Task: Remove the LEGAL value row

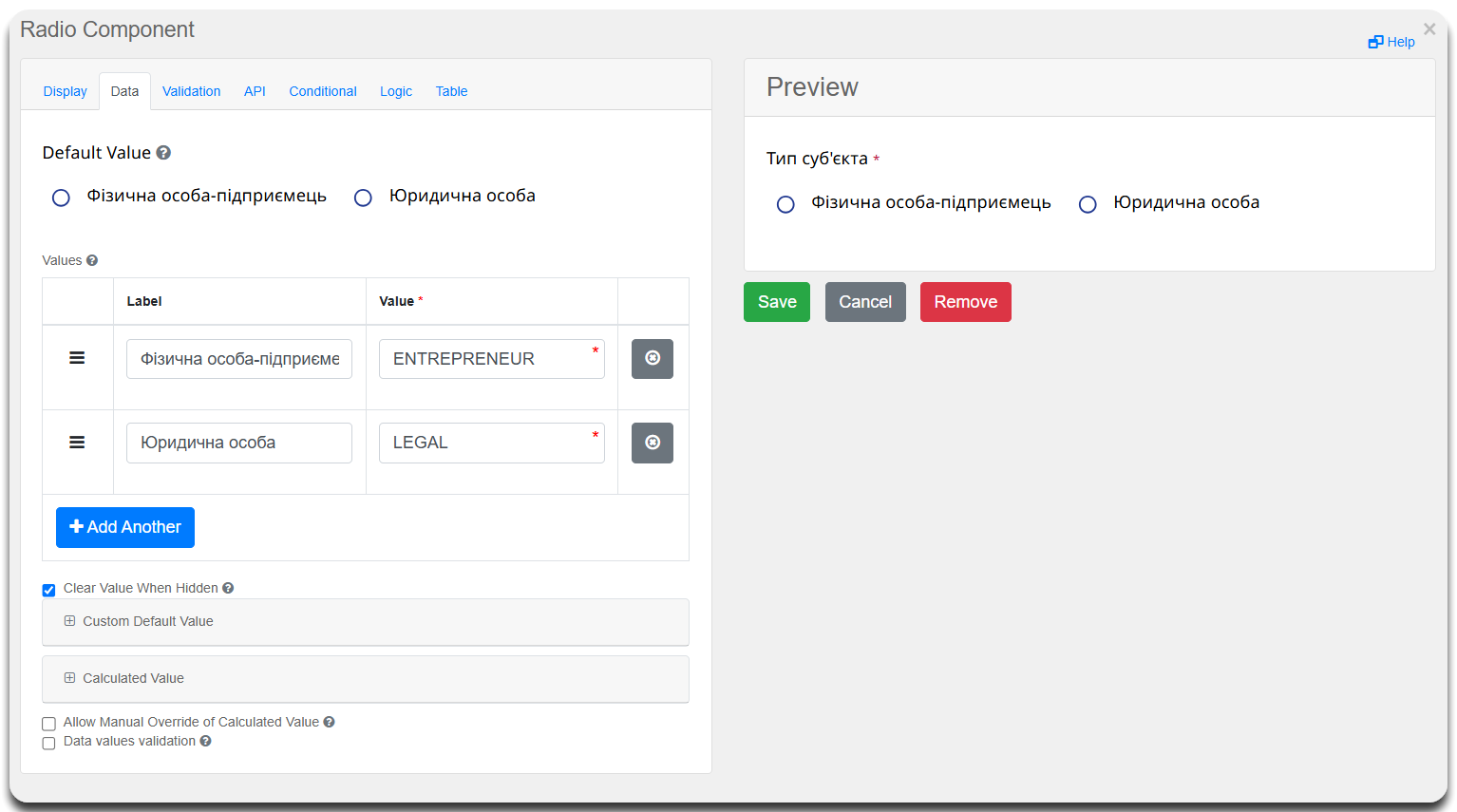Action: click(x=652, y=443)
